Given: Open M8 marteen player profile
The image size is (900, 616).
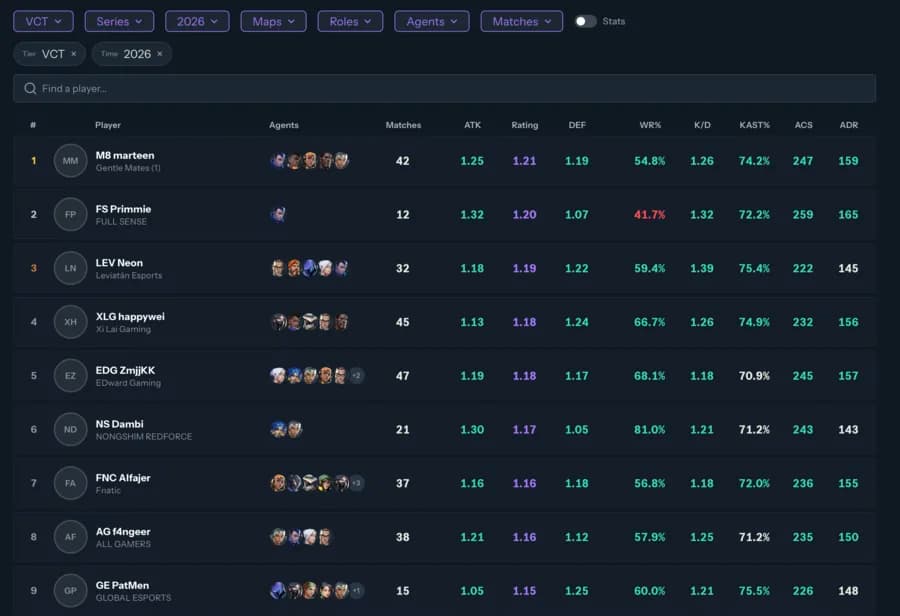Looking at the screenshot, I should pos(125,155).
